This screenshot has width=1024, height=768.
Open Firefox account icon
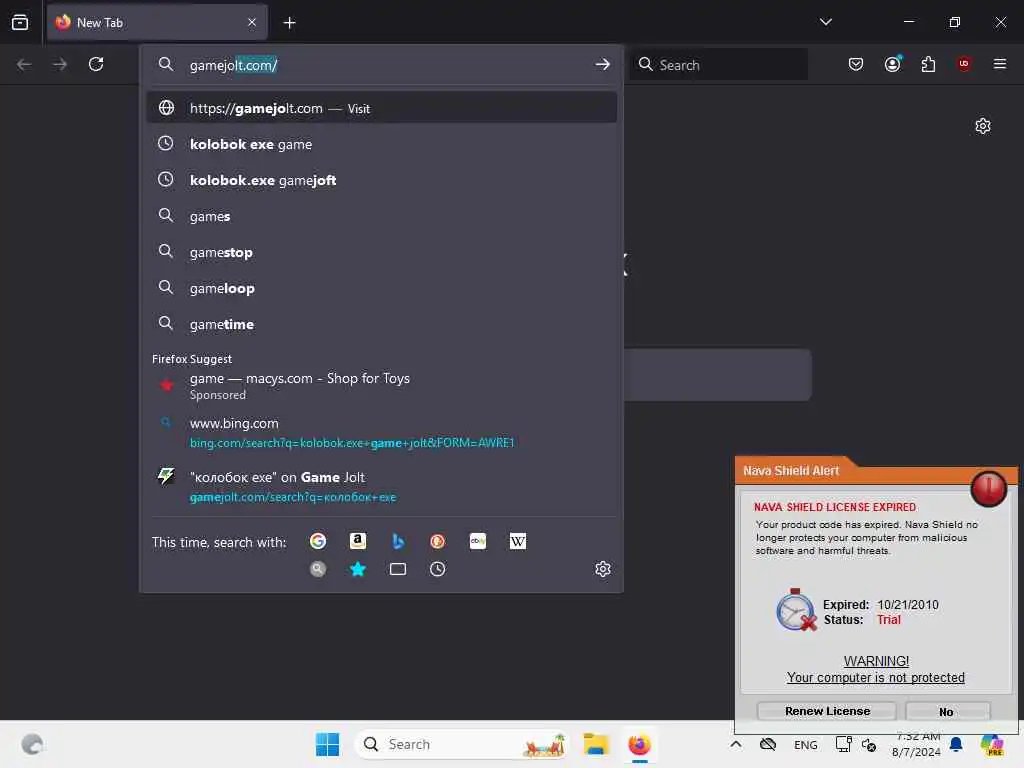pyautogui.click(x=892, y=64)
